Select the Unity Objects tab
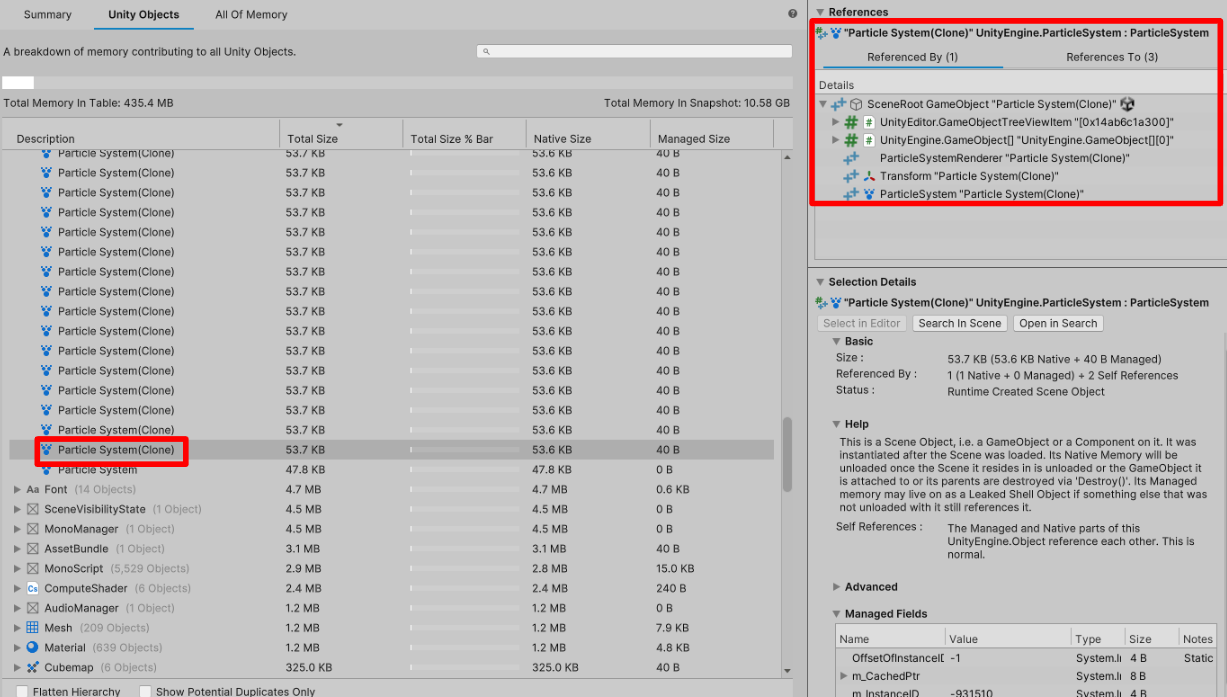 144,15
